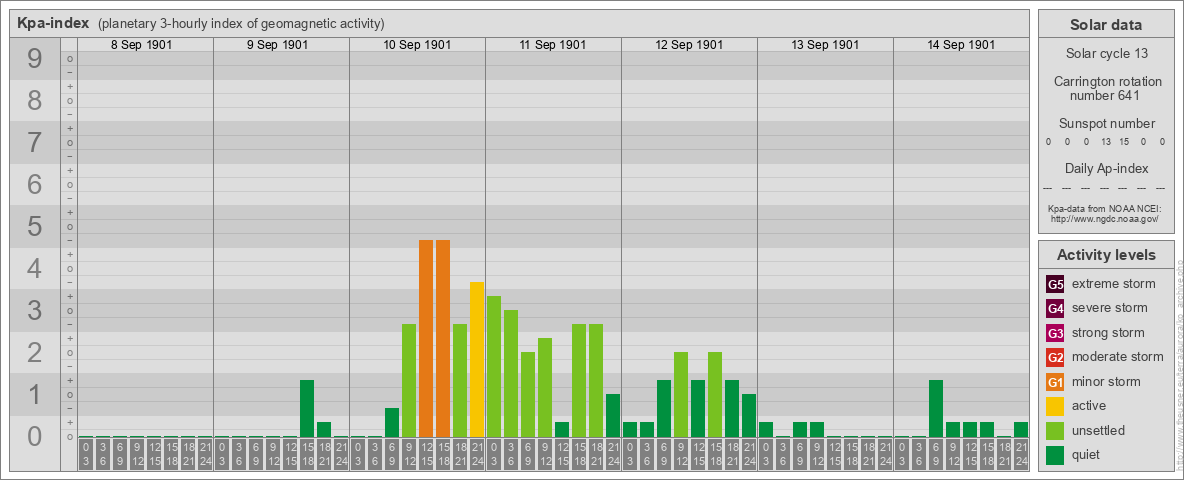Click the sunspot value '13'
1184x480 pixels.
pyautogui.click(x=1105, y=142)
